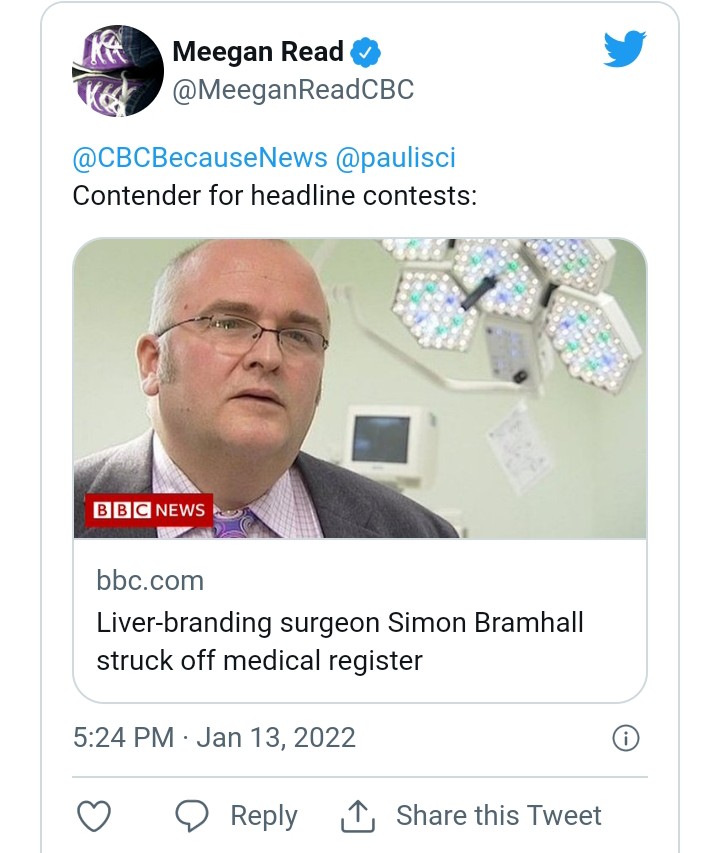
Task: Open the @MeeganReadCBC handle
Action: click(x=293, y=91)
